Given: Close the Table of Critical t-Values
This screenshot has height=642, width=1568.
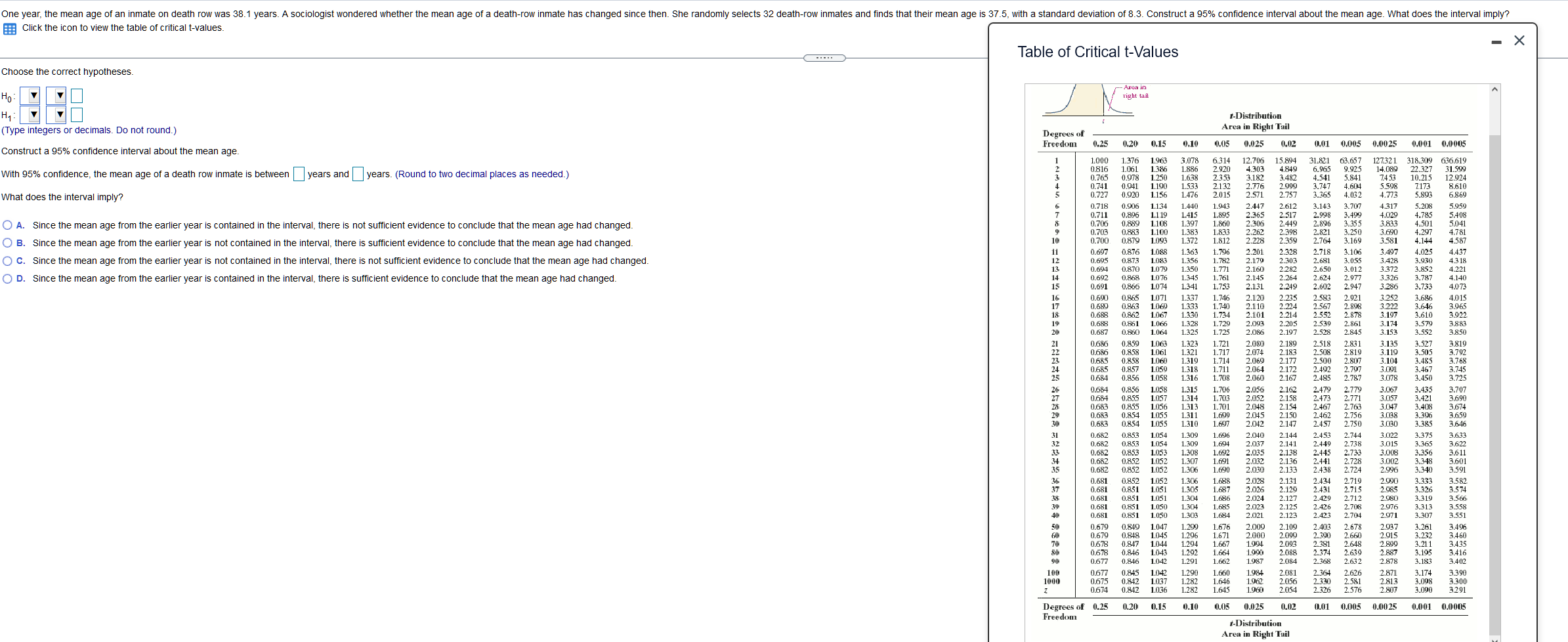Looking at the screenshot, I should point(1519,40).
